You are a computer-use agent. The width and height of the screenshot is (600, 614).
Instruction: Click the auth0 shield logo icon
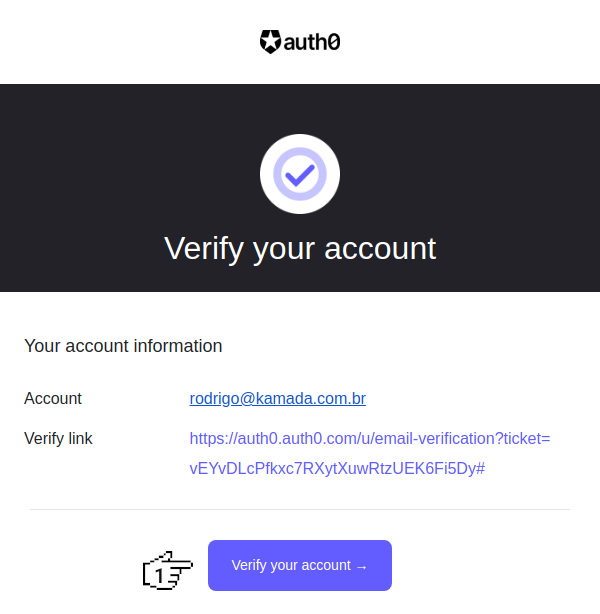pos(270,42)
